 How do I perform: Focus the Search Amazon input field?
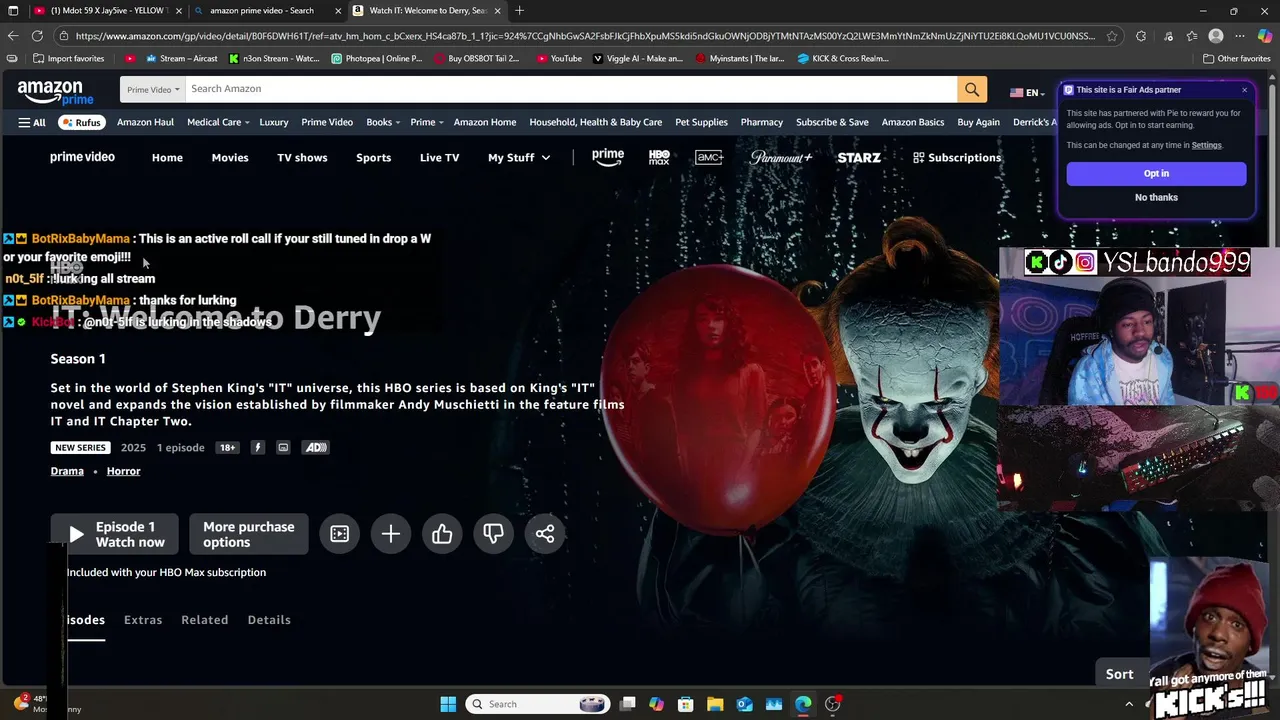coord(571,89)
